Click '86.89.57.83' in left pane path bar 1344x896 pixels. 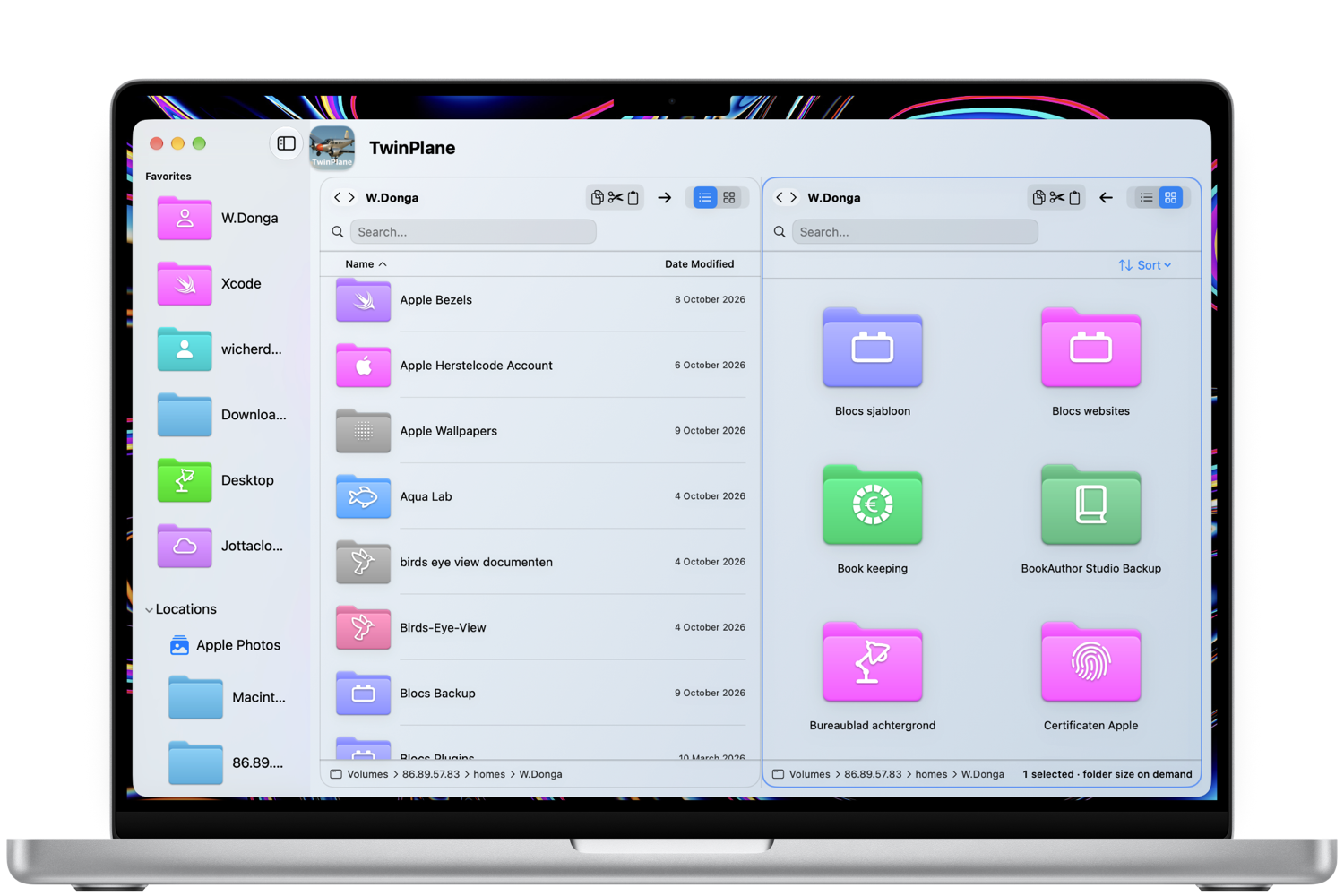click(431, 774)
